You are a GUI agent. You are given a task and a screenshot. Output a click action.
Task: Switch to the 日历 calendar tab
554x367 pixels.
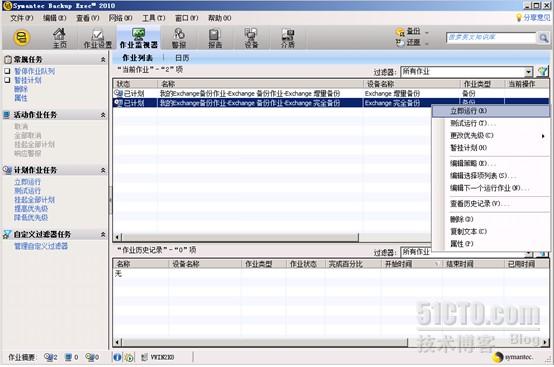(182, 58)
